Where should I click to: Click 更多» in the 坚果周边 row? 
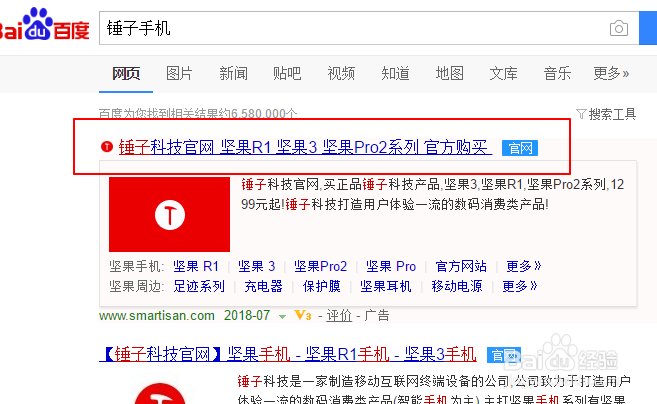[x=520, y=287]
